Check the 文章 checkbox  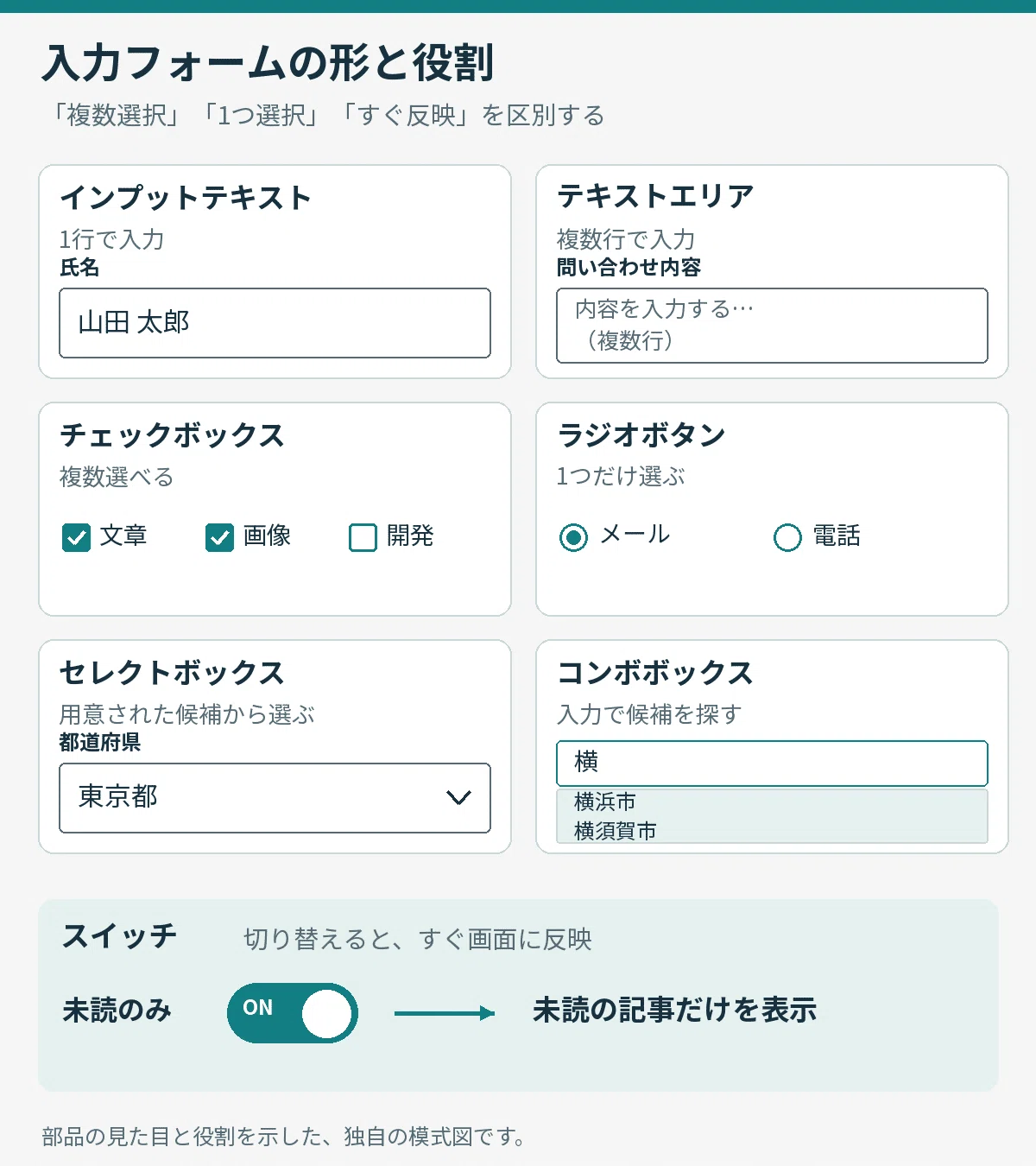pyautogui.click(x=77, y=537)
